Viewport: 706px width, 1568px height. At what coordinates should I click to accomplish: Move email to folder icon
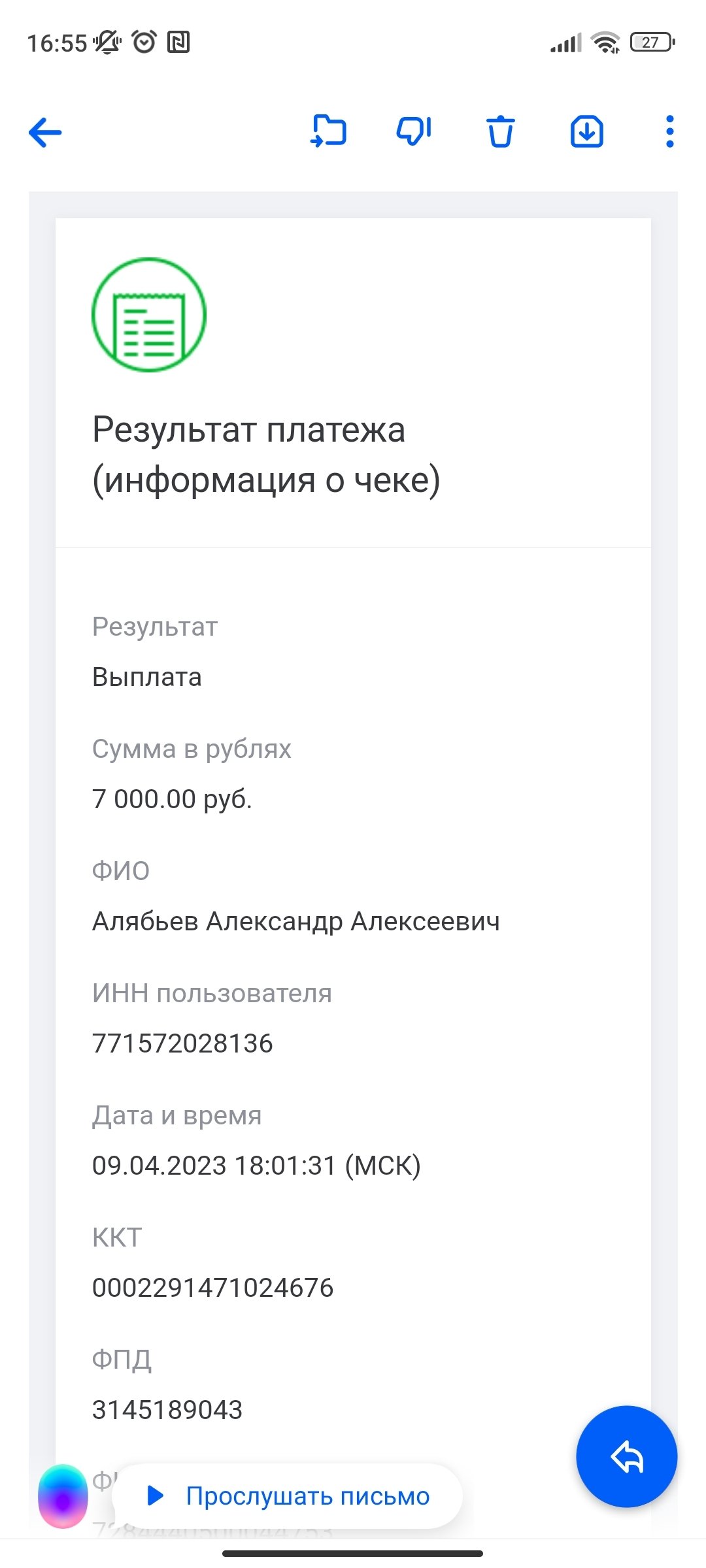coord(328,131)
